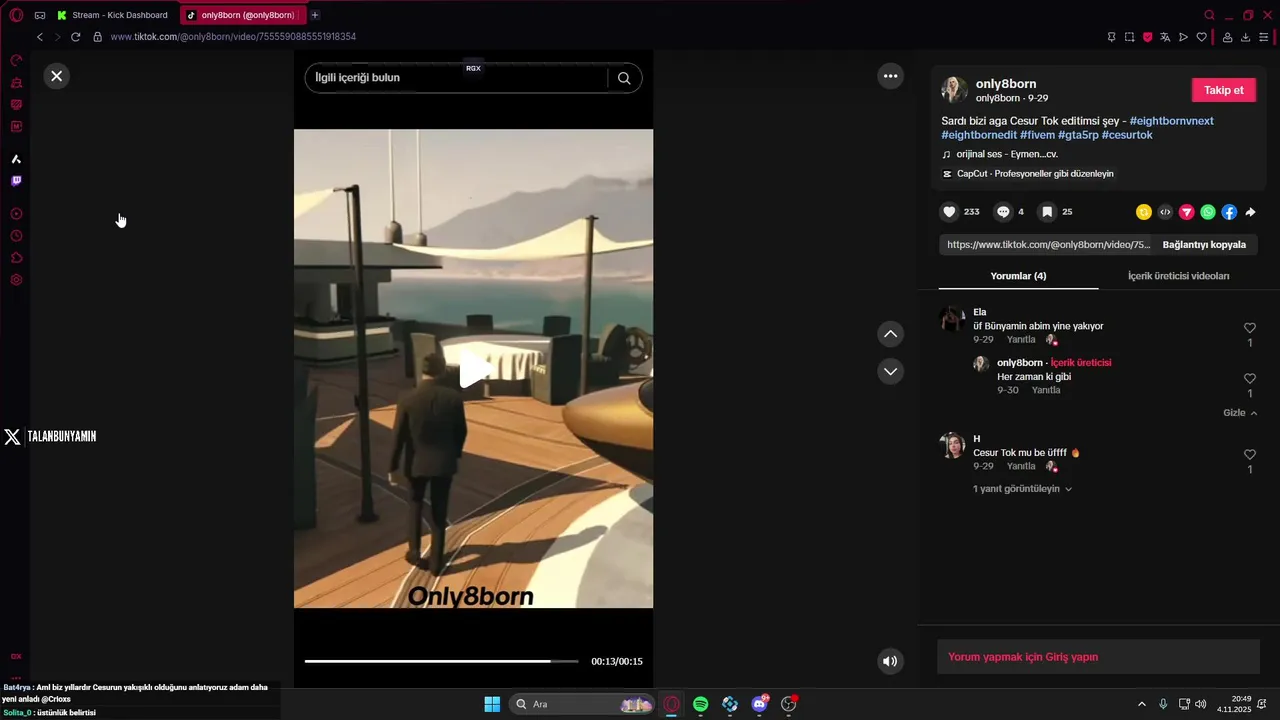Open a new browser tab with plus
Screen dimensions: 1280x720
point(315,15)
